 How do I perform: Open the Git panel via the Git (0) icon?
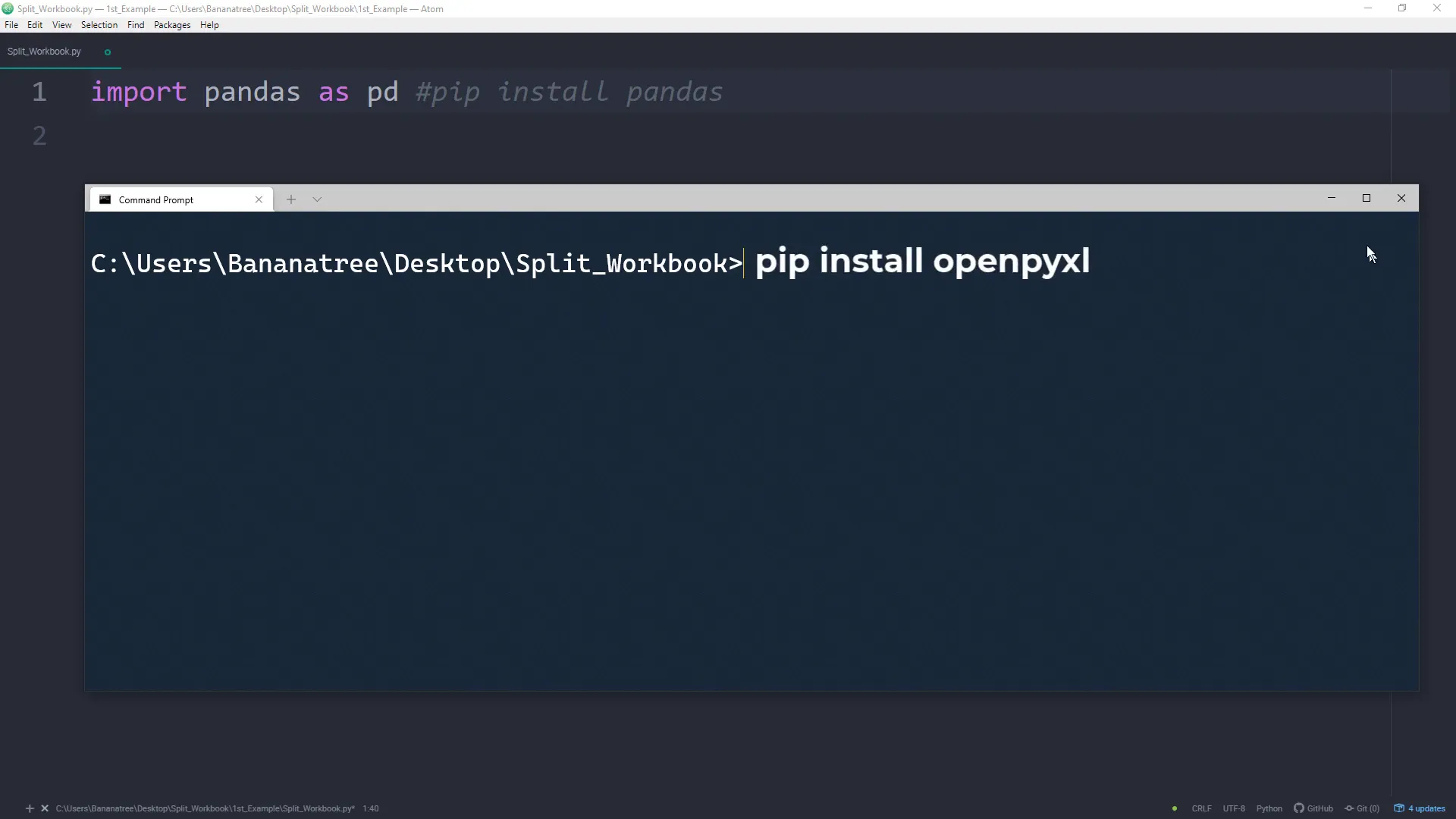(x=1363, y=808)
